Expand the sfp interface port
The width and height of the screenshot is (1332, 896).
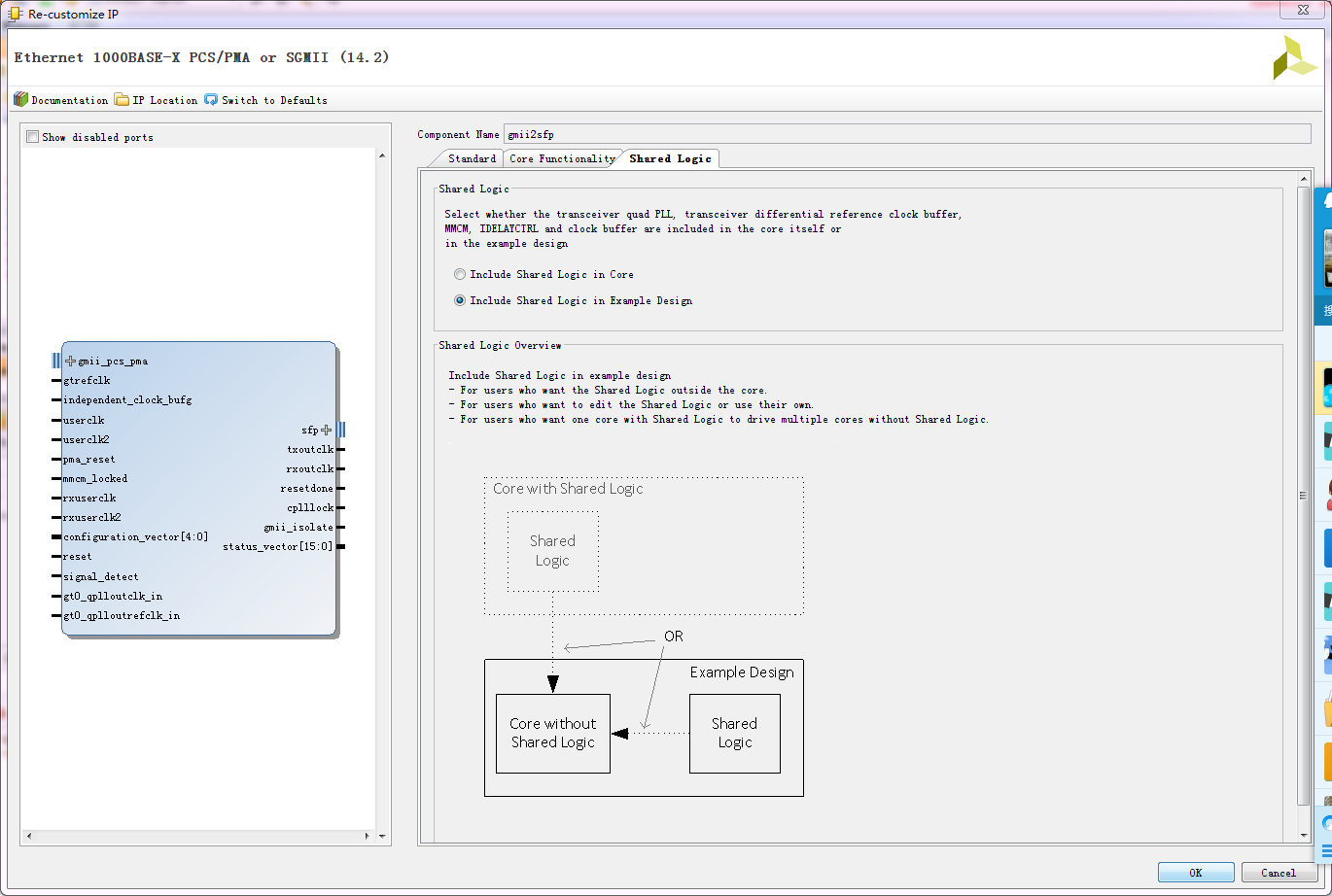(326, 430)
